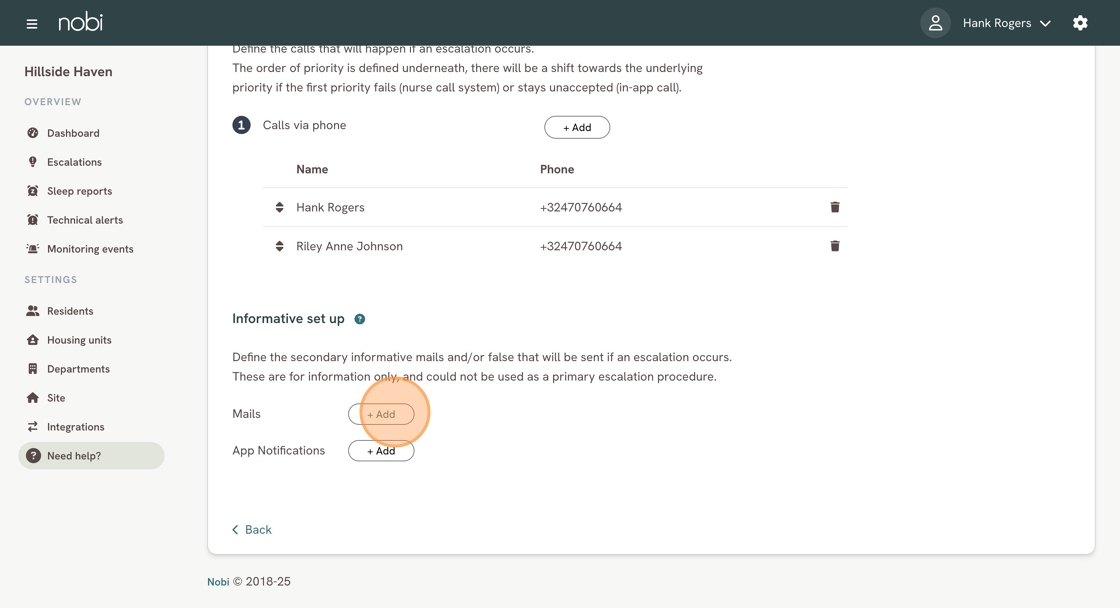Select the Escalations sidebar icon
Image resolution: width=1120 pixels, height=608 pixels.
pyautogui.click(x=32, y=161)
